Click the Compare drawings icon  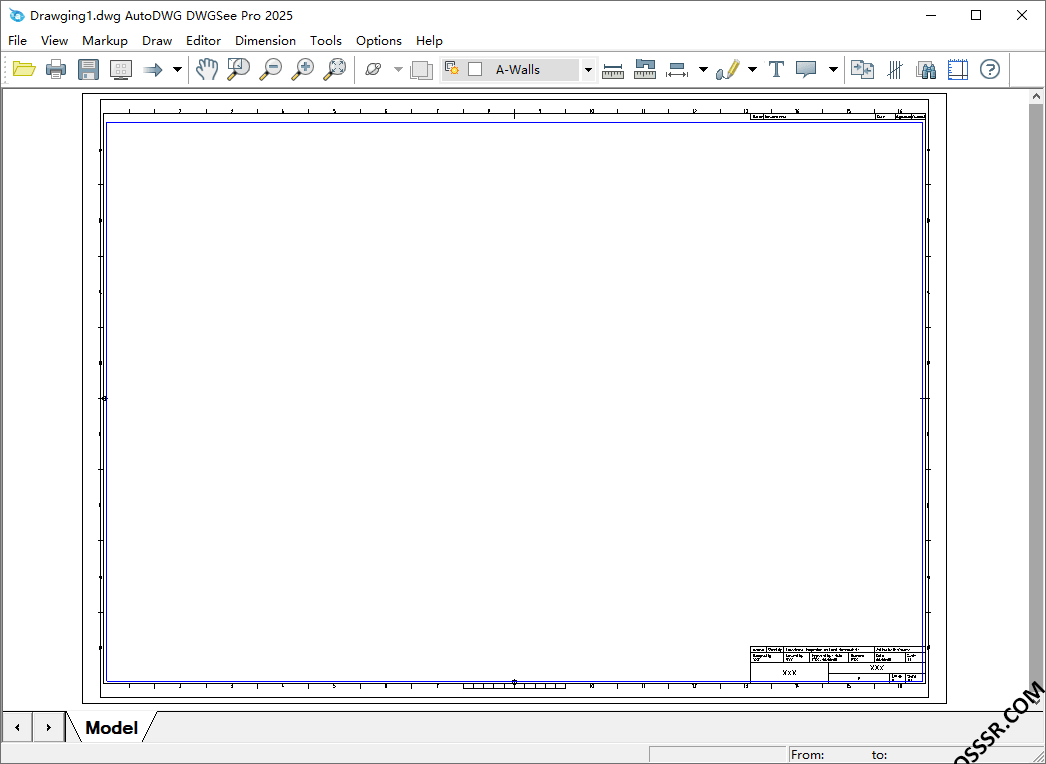click(x=862, y=69)
